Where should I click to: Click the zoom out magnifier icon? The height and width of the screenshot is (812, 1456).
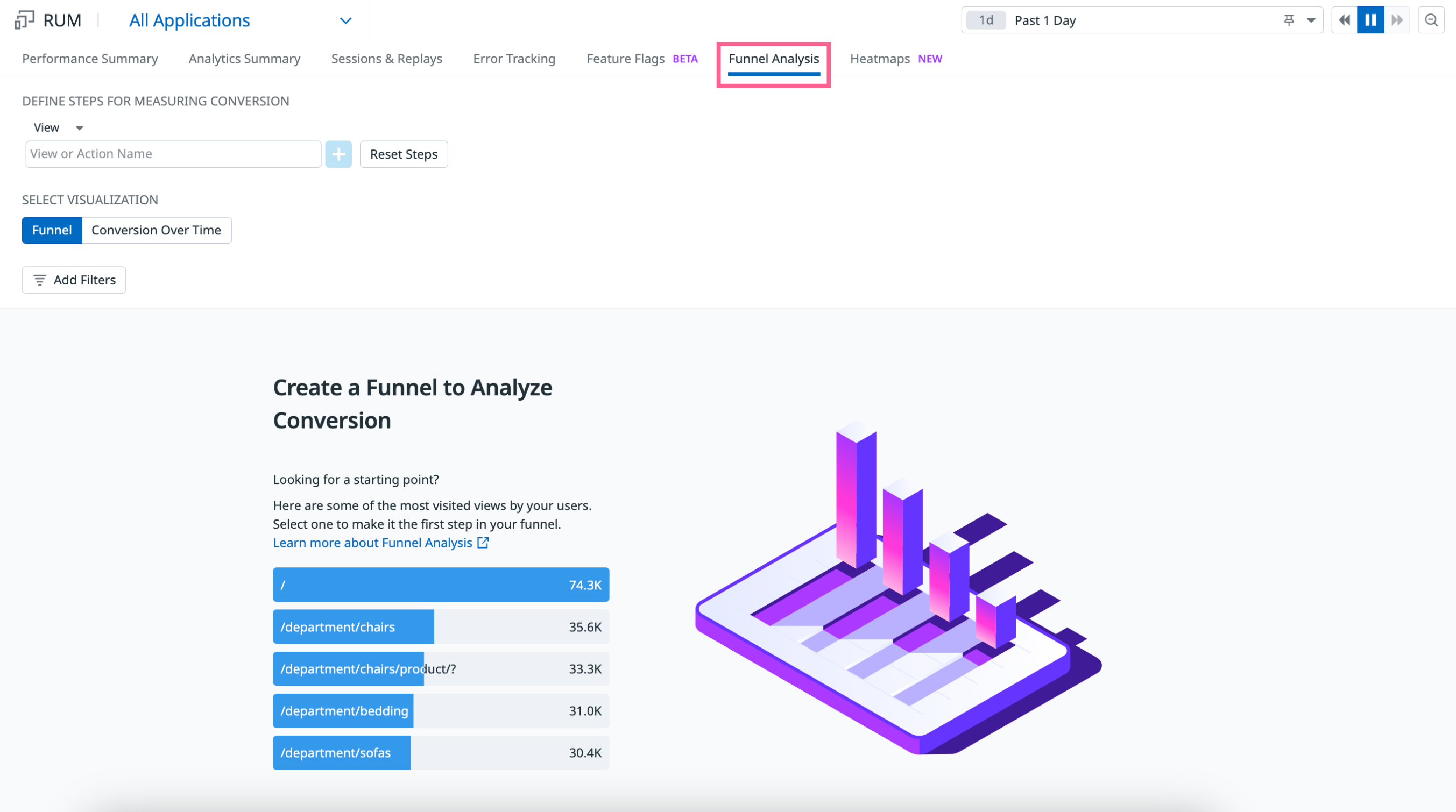pyautogui.click(x=1431, y=20)
